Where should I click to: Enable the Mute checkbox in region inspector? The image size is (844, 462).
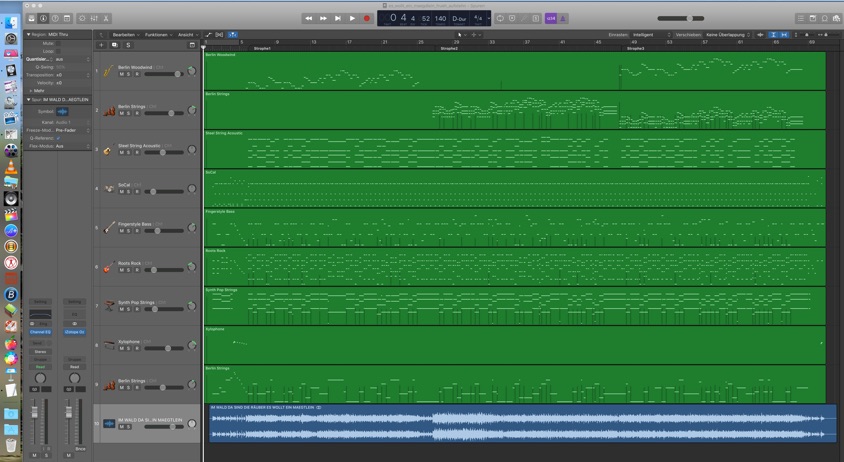[58, 43]
